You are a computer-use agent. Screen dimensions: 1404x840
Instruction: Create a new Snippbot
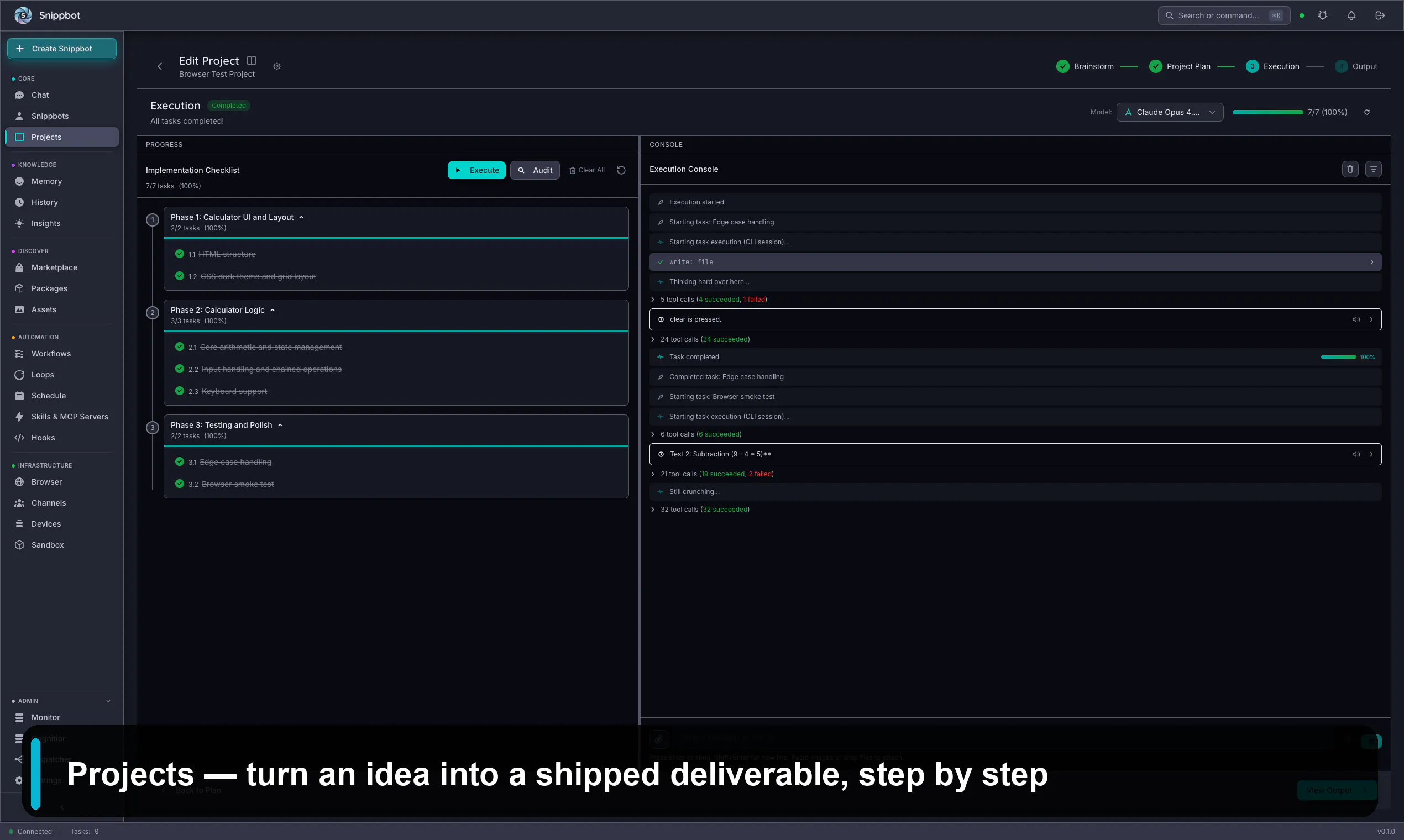coord(62,49)
